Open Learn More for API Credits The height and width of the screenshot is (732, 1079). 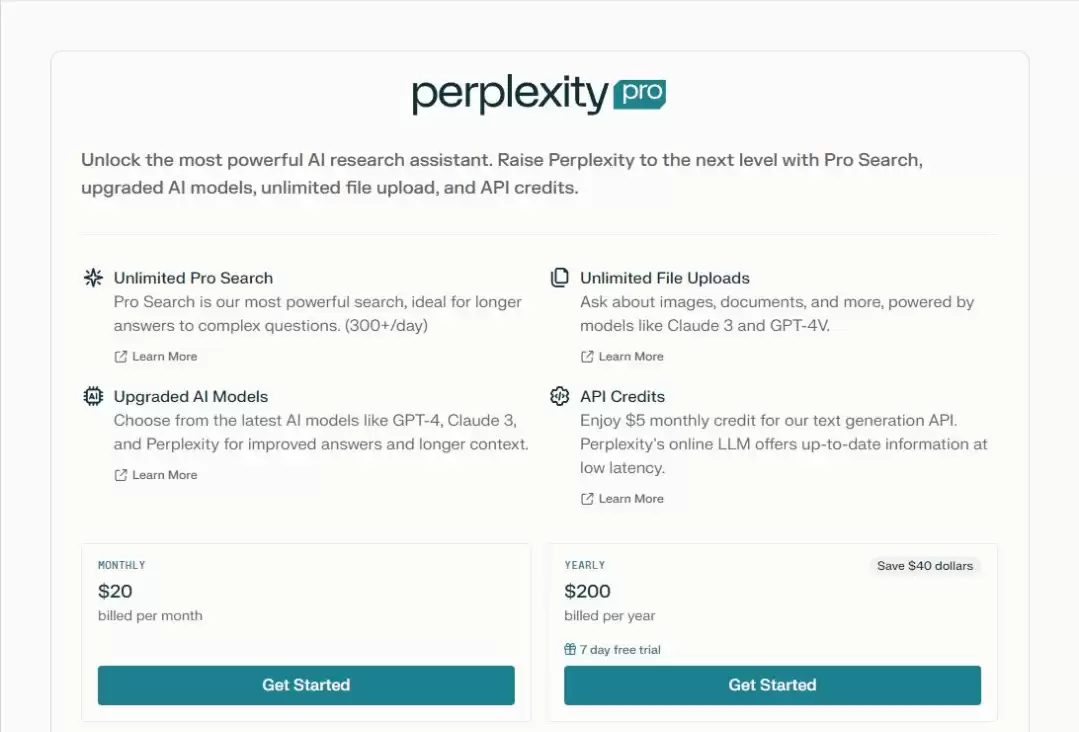[x=631, y=499]
